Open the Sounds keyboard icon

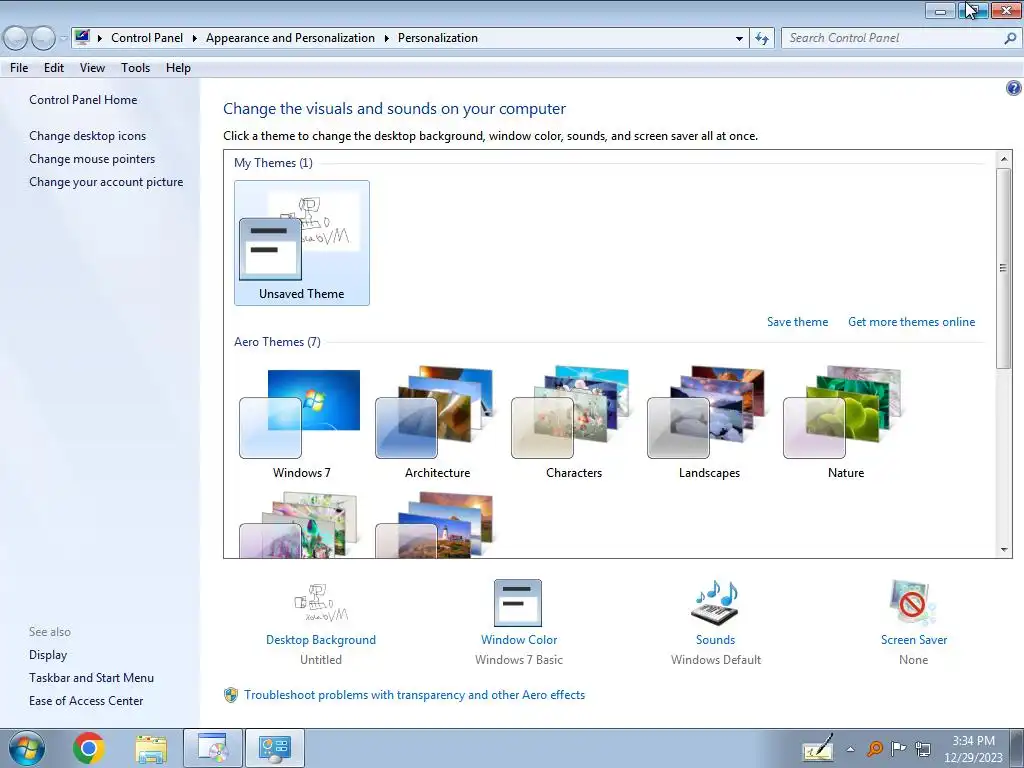pos(715,603)
